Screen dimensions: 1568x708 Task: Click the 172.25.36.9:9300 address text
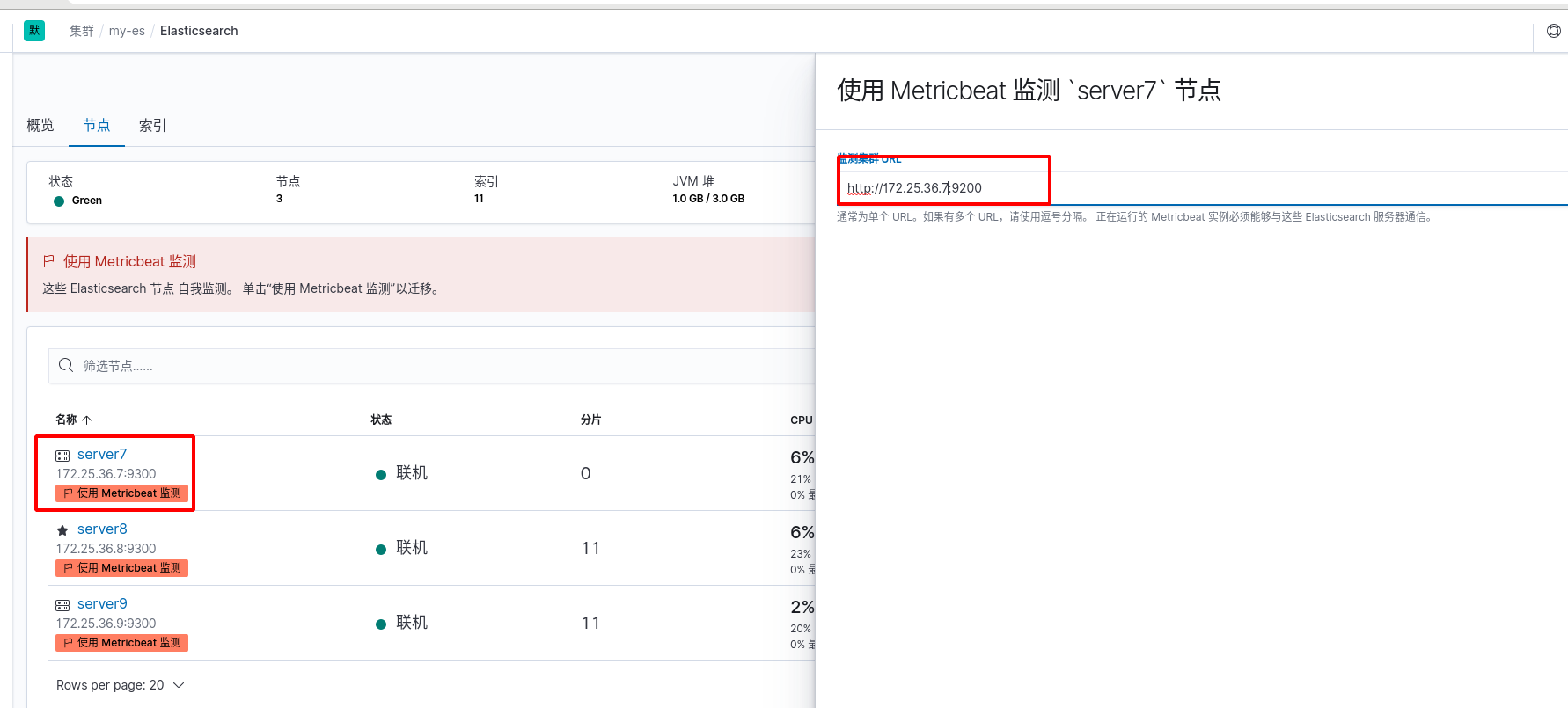tap(106, 624)
